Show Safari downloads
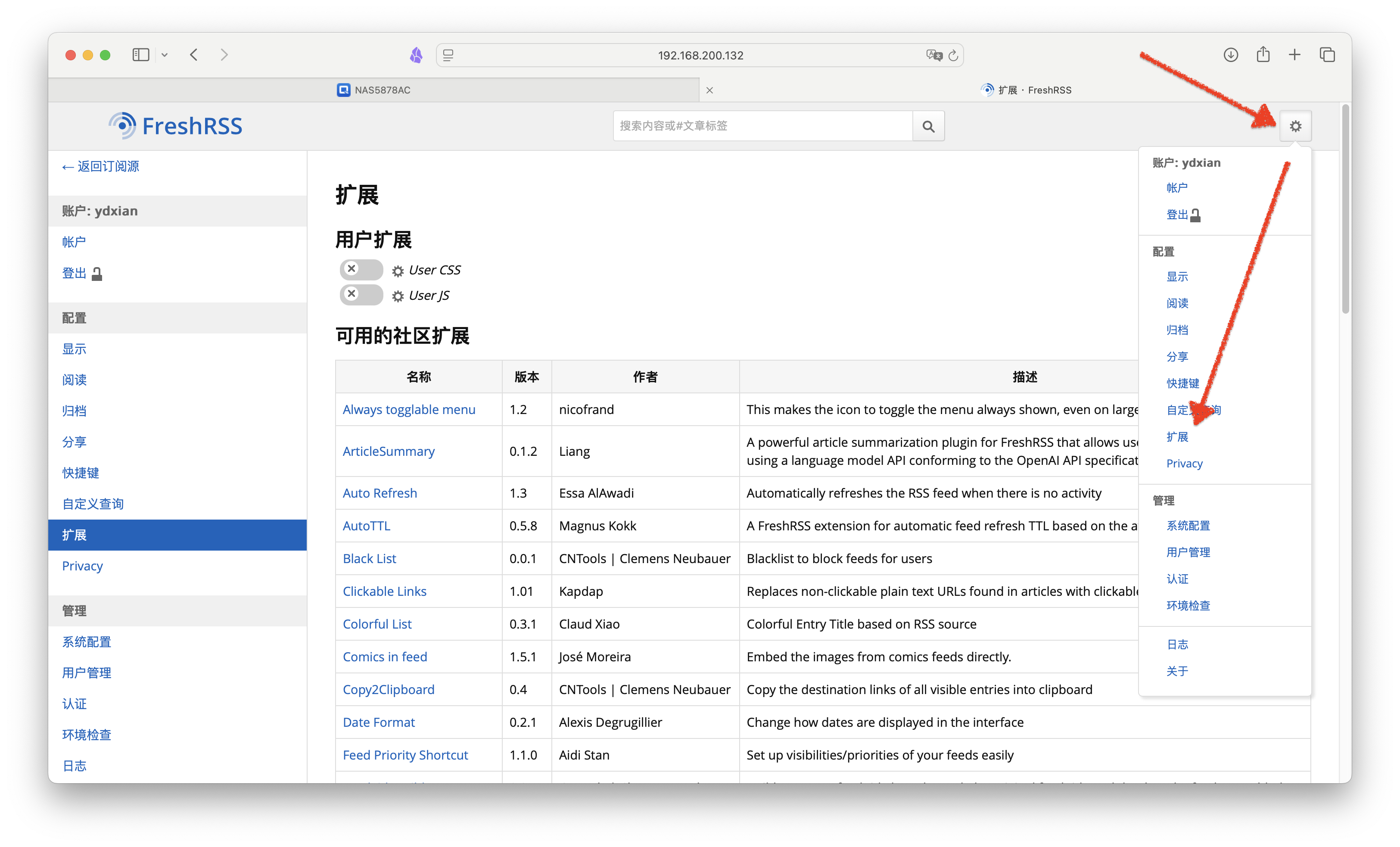 [x=1231, y=55]
